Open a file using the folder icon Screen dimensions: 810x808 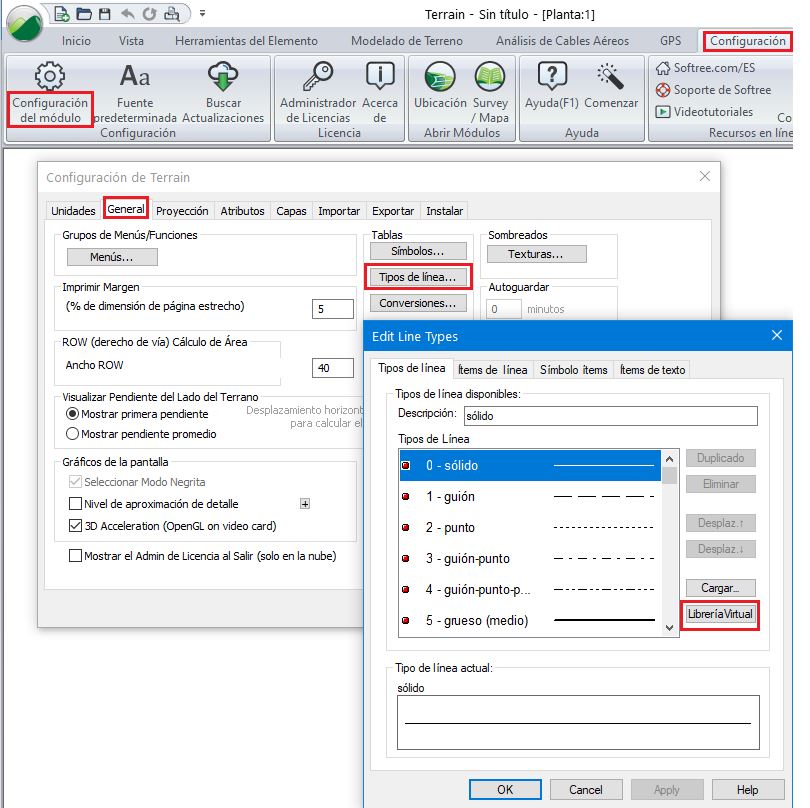tap(84, 14)
